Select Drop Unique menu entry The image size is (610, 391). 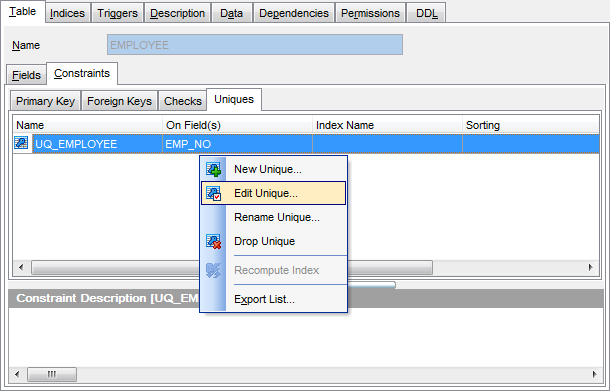(x=273, y=241)
